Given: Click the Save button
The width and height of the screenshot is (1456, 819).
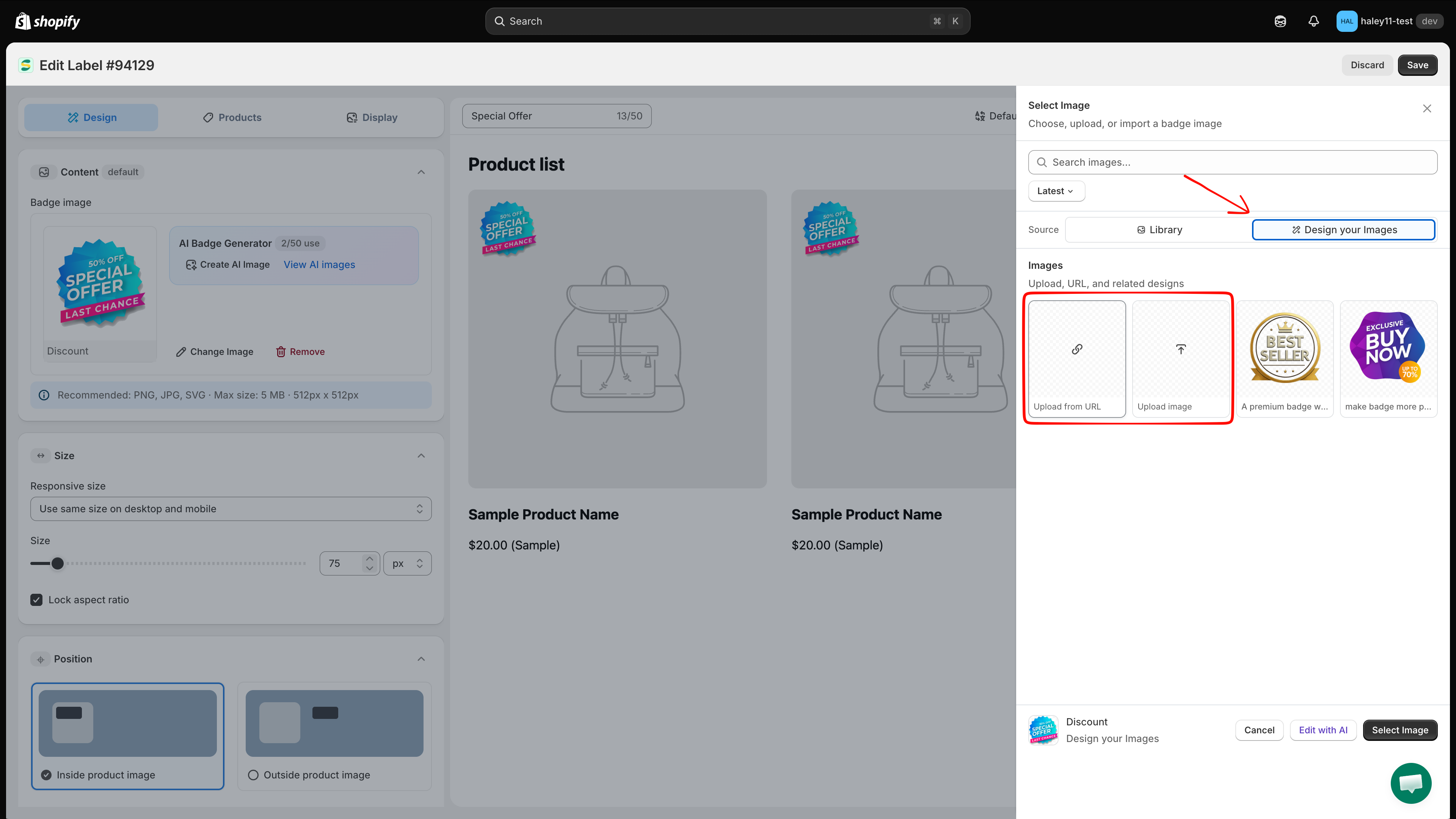Looking at the screenshot, I should click(x=1417, y=65).
